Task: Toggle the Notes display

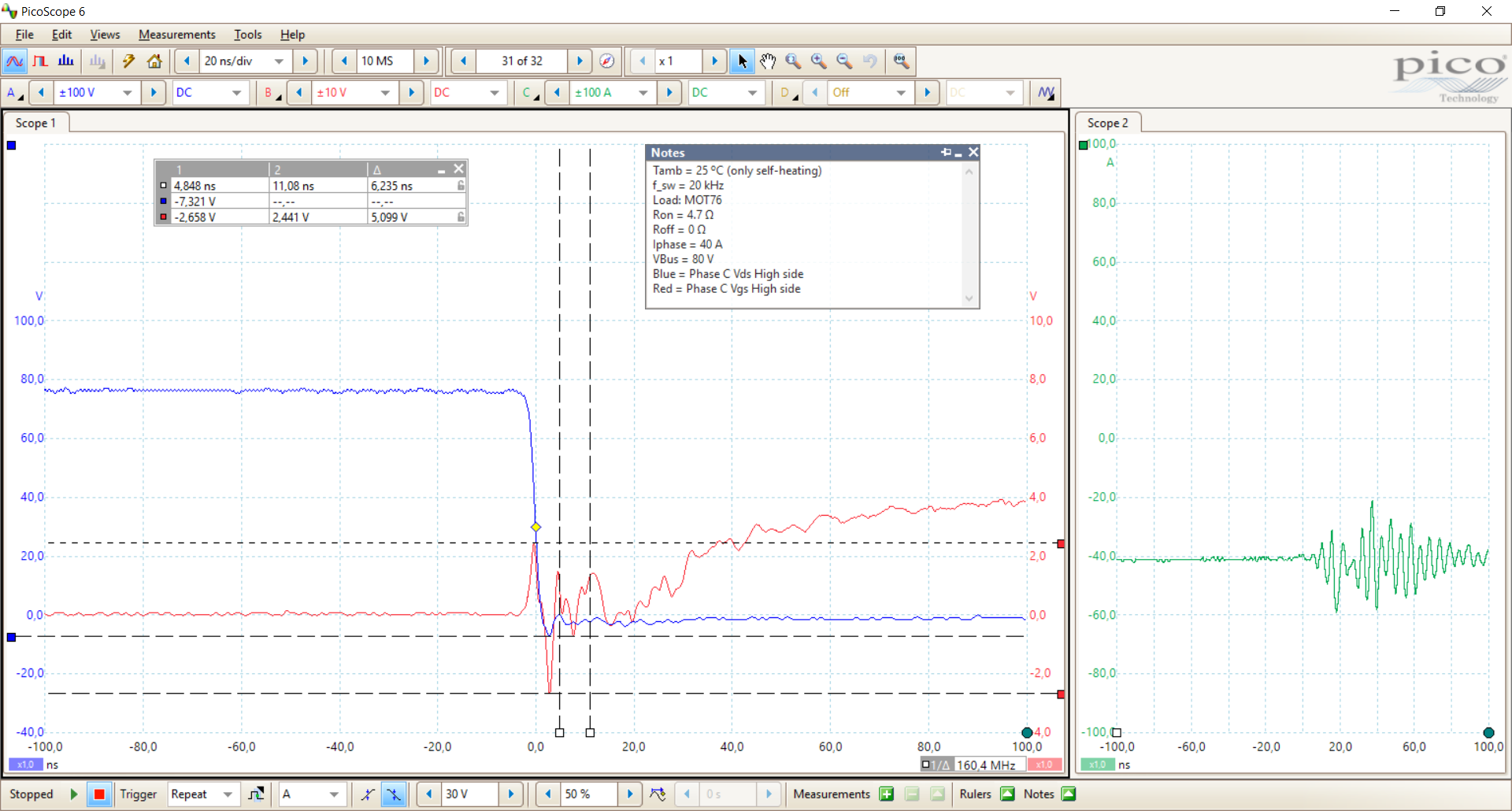Action: [x=1069, y=794]
